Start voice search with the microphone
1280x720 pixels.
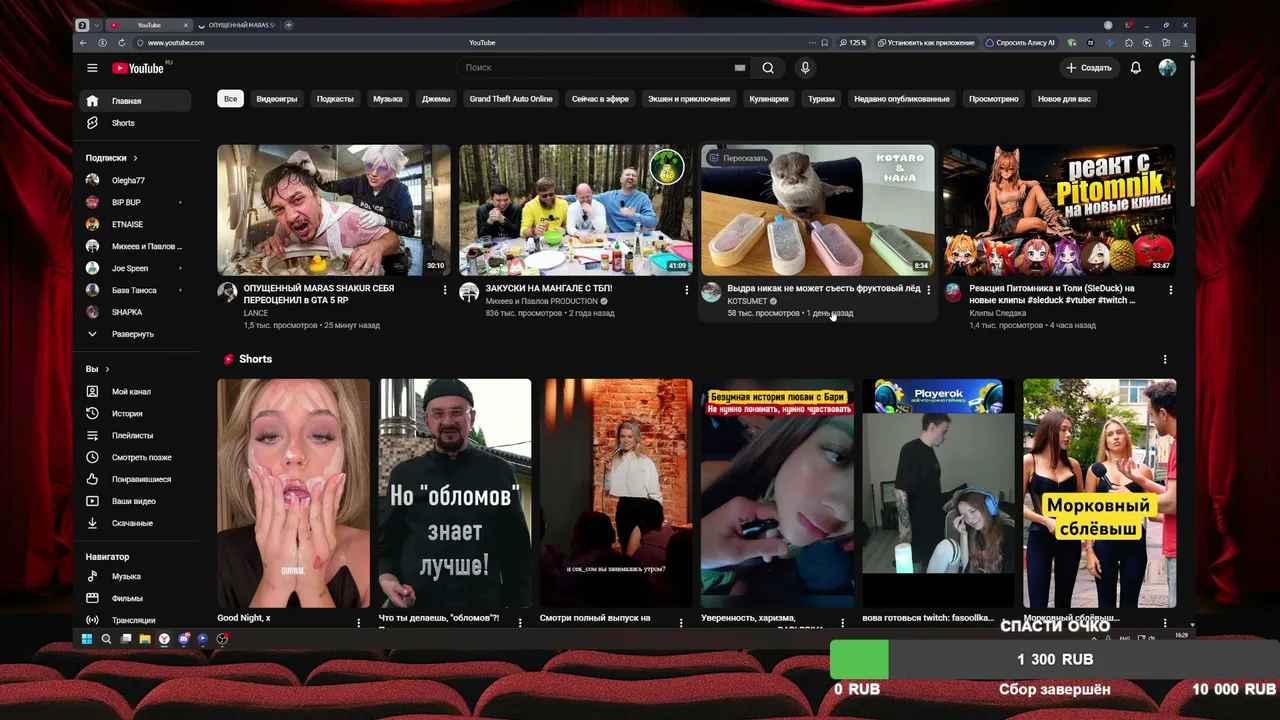click(x=805, y=68)
